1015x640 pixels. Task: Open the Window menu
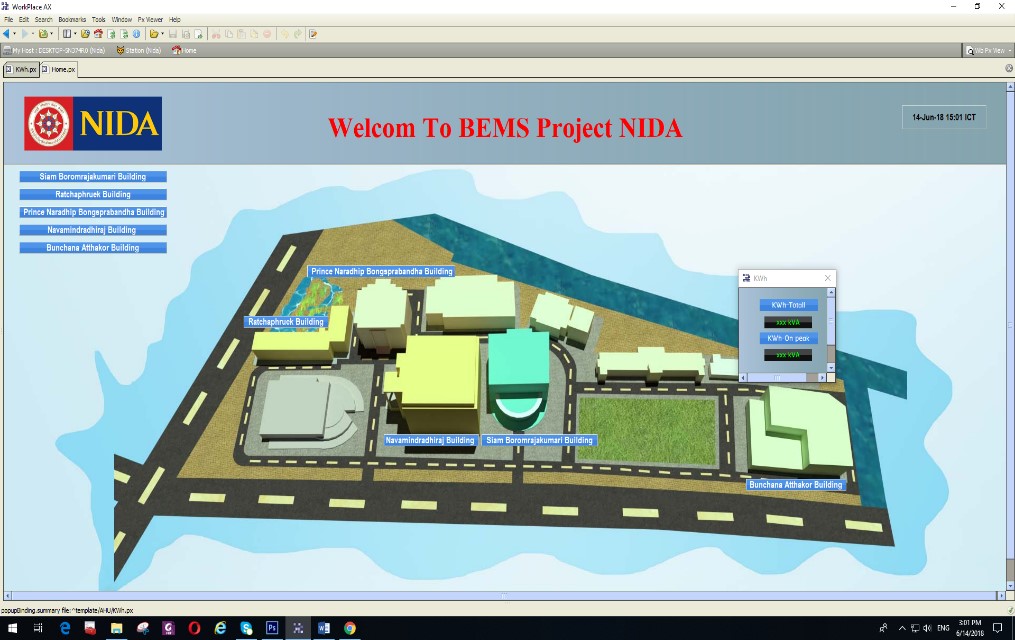click(121, 19)
